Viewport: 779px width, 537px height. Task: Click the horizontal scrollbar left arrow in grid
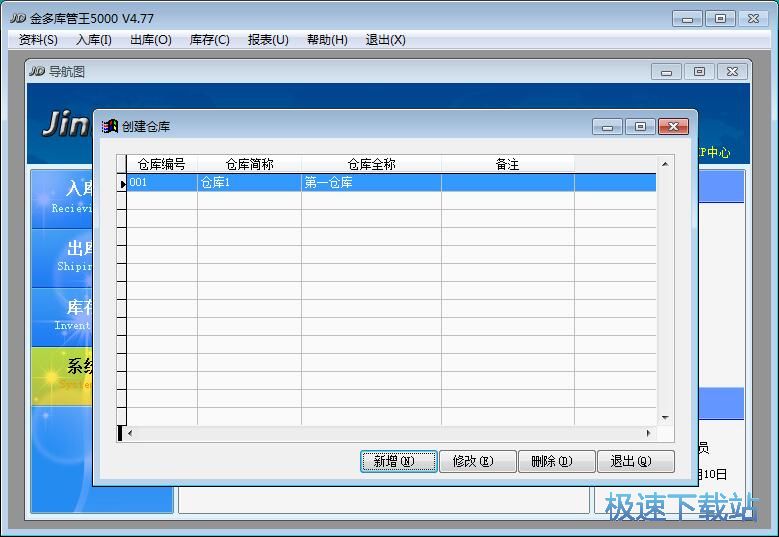click(x=130, y=433)
